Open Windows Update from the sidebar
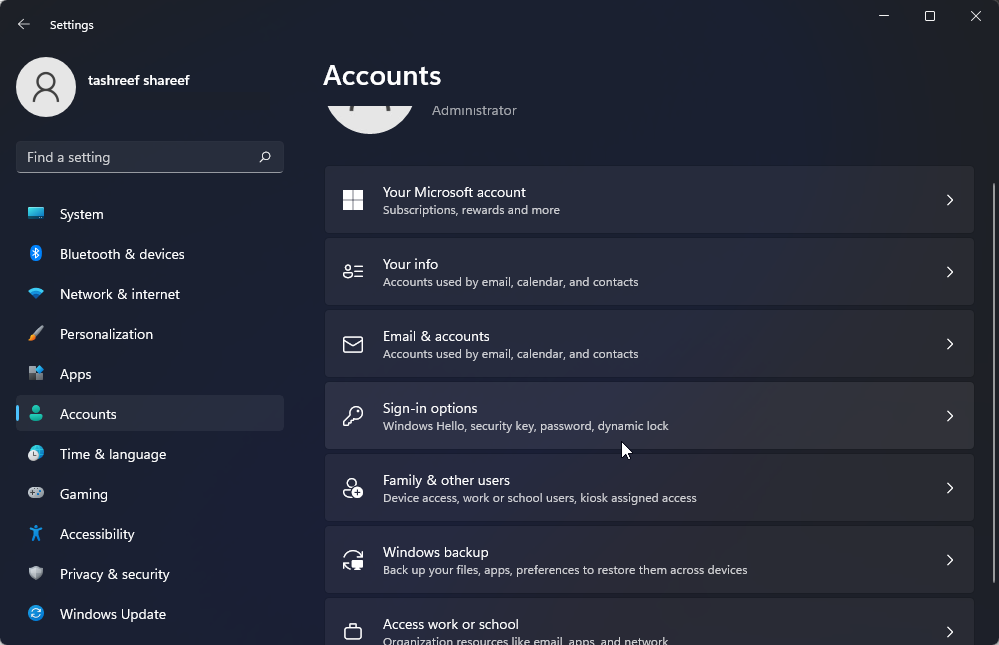Viewport: 999px width, 645px height. 112,614
